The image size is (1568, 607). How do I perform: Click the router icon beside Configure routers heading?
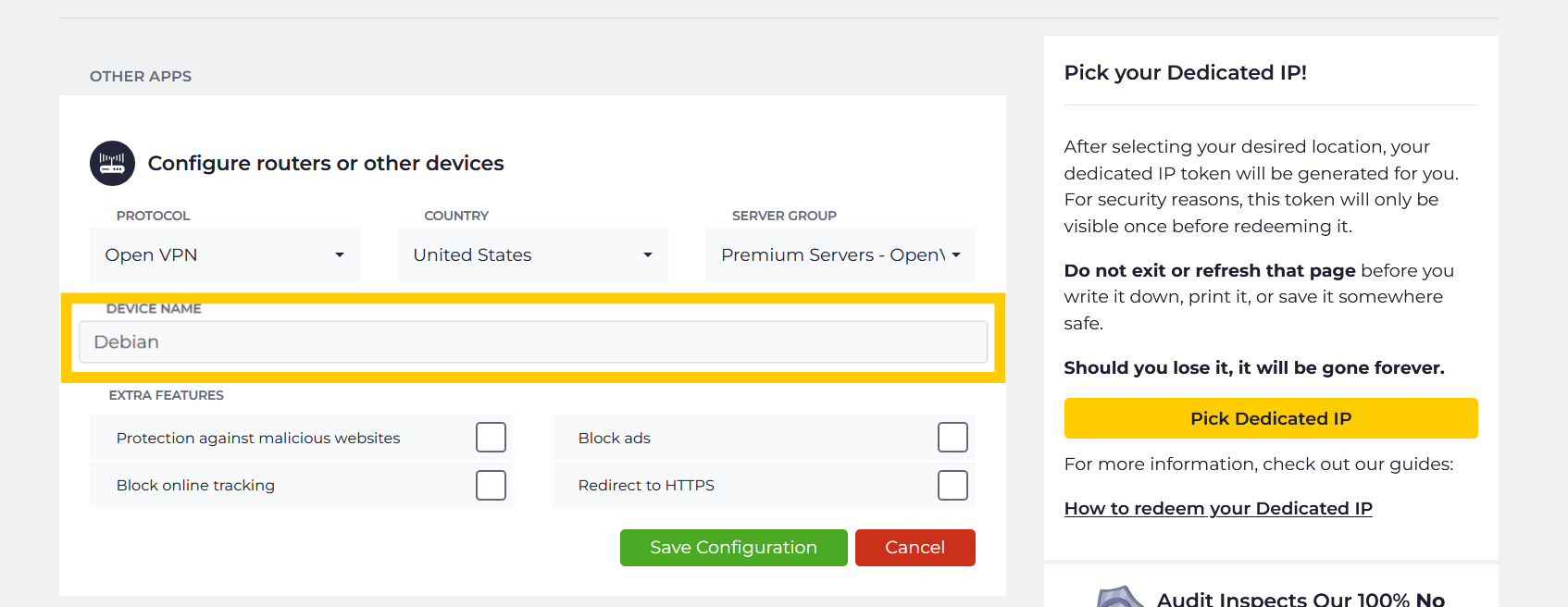pyautogui.click(x=112, y=164)
